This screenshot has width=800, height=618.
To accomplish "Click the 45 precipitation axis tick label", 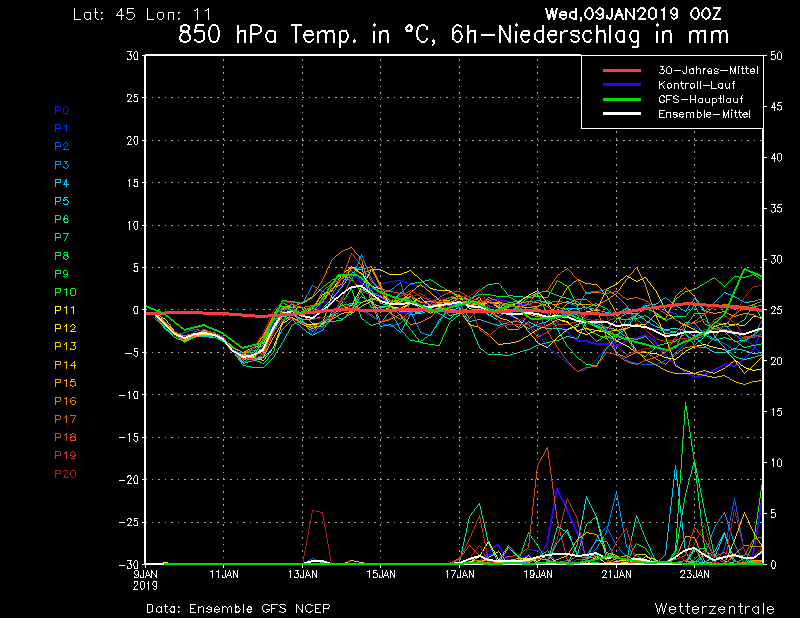I will click(x=776, y=107).
